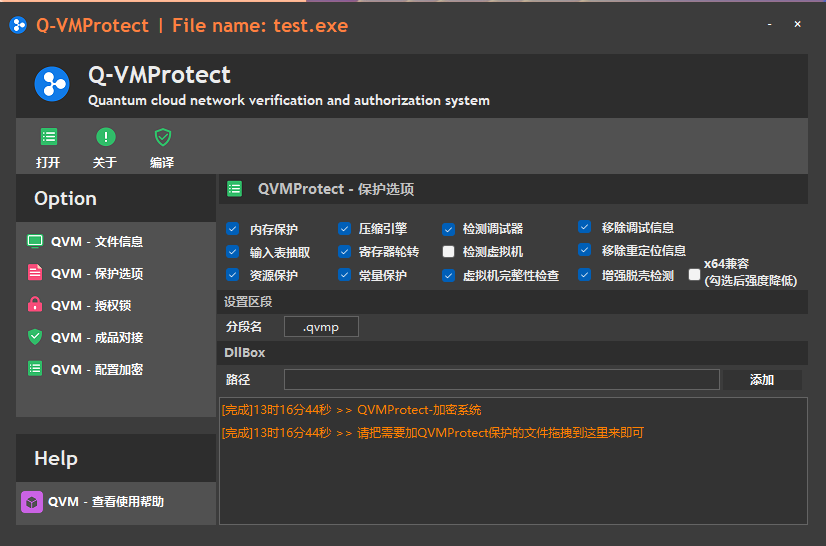Click the Q-VMProtect logo in header
The width and height of the screenshot is (826, 546).
coord(52,84)
